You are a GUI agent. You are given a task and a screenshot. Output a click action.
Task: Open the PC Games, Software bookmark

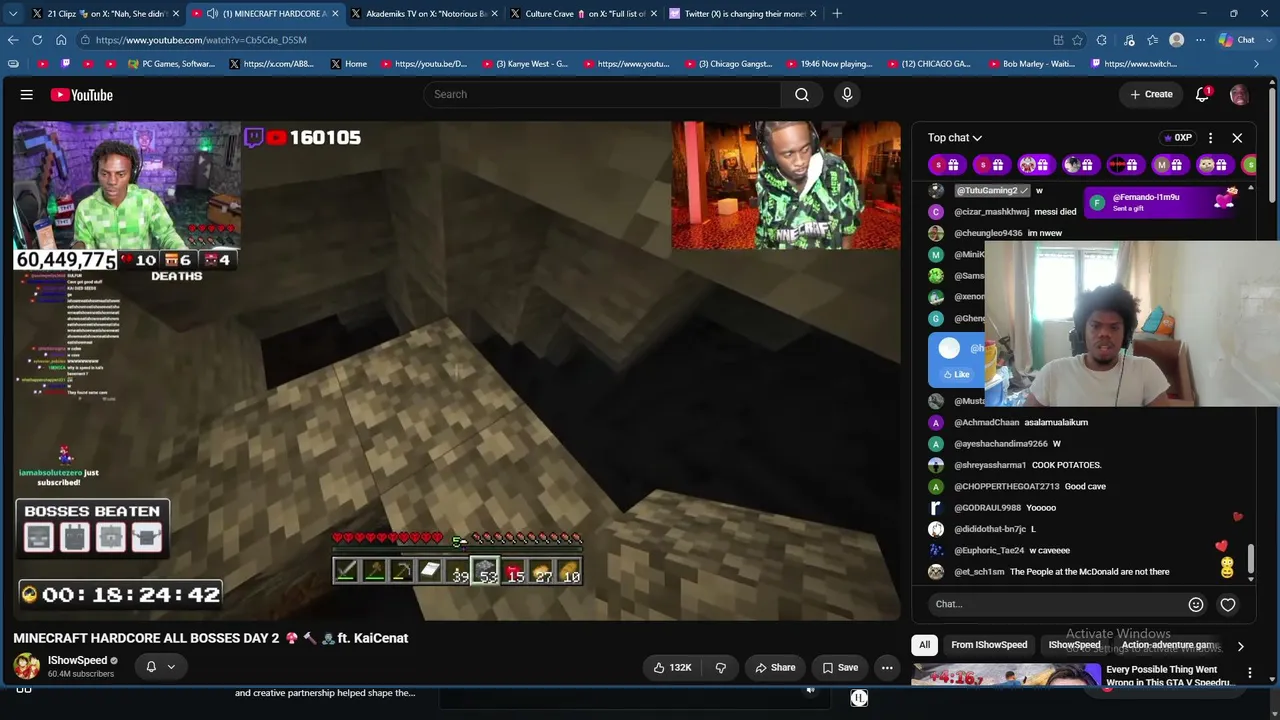coord(171,64)
